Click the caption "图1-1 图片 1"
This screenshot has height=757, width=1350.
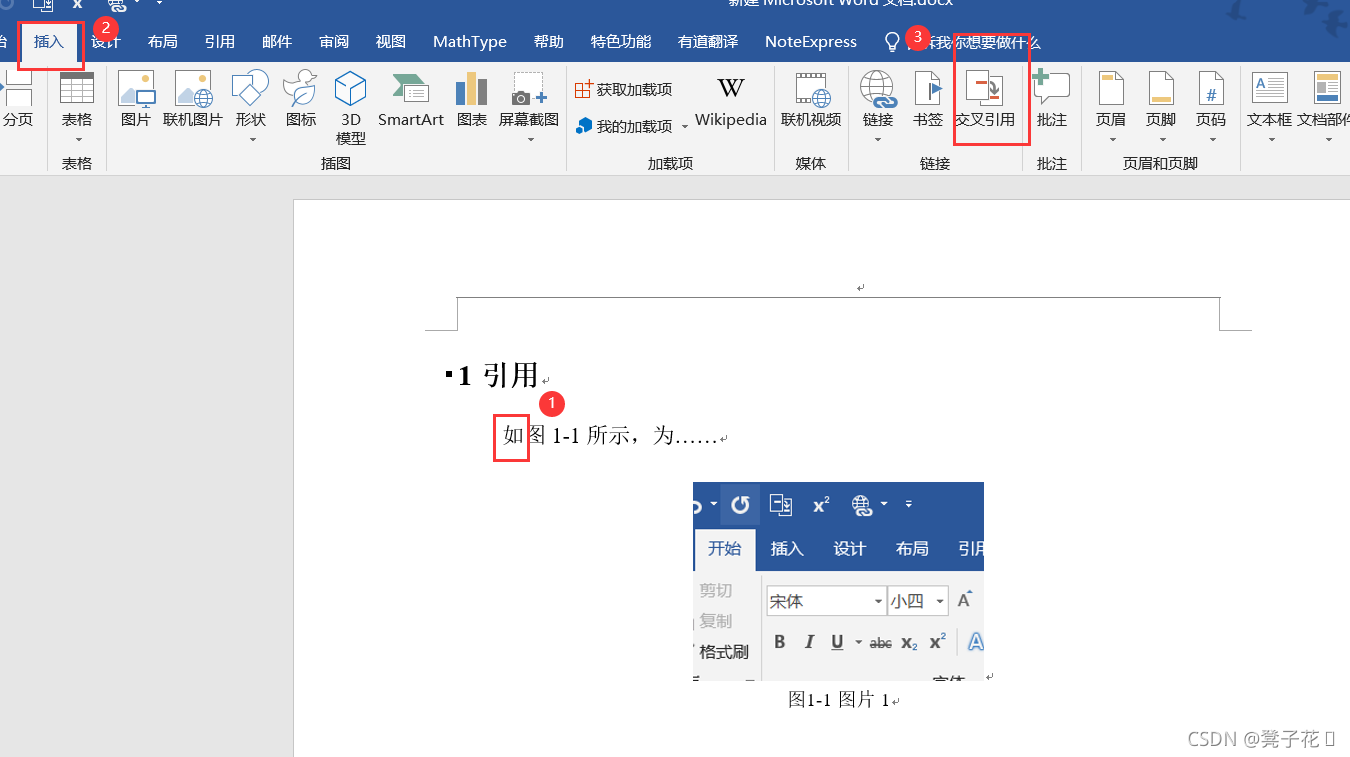point(839,700)
